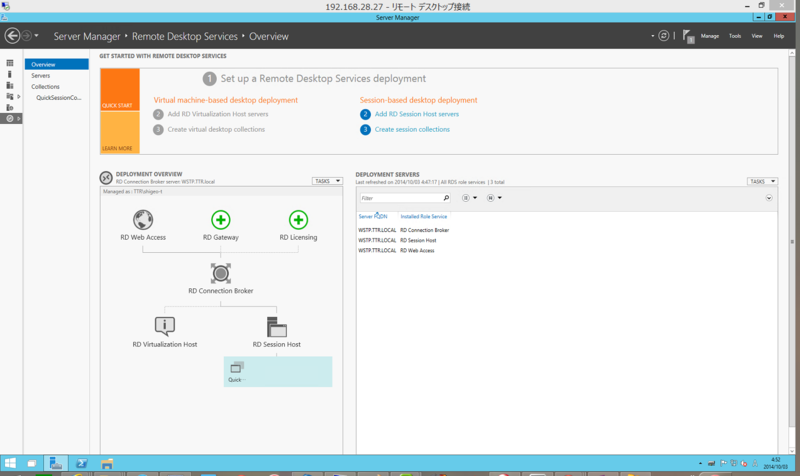Click the RD Session Host icon
800x476 pixels.
tap(277, 327)
